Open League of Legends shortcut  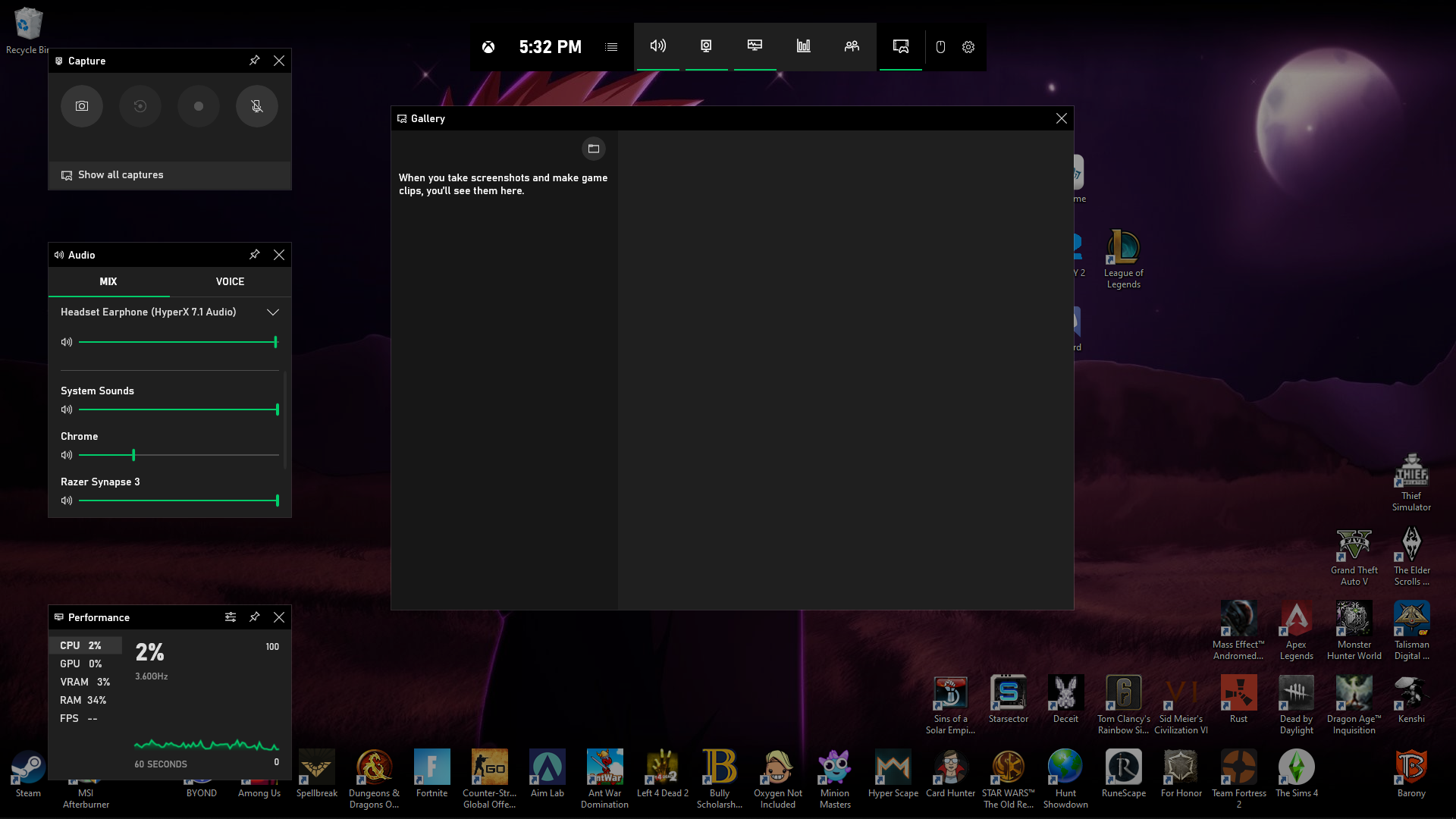[x=1123, y=259]
